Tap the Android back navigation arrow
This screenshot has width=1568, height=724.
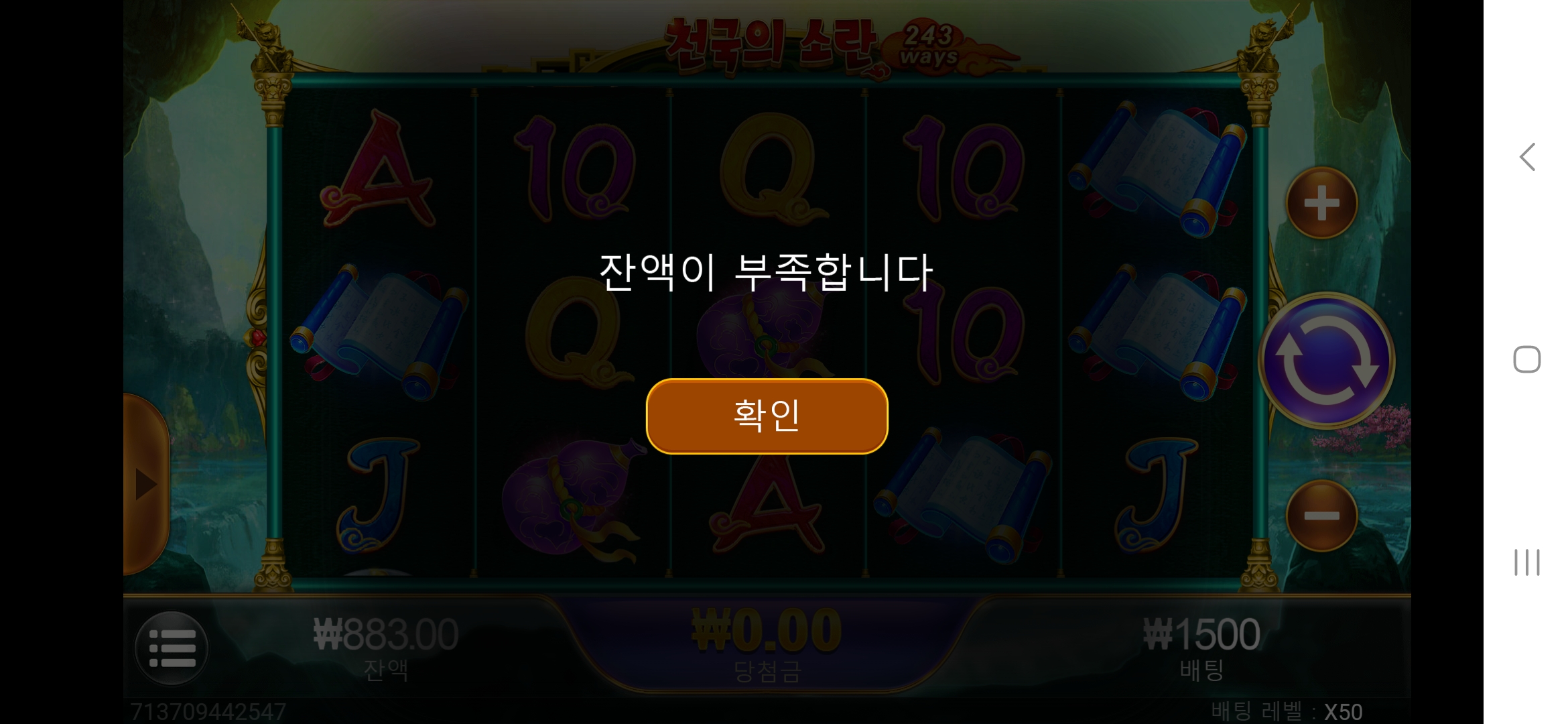pyautogui.click(x=1527, y=157)
